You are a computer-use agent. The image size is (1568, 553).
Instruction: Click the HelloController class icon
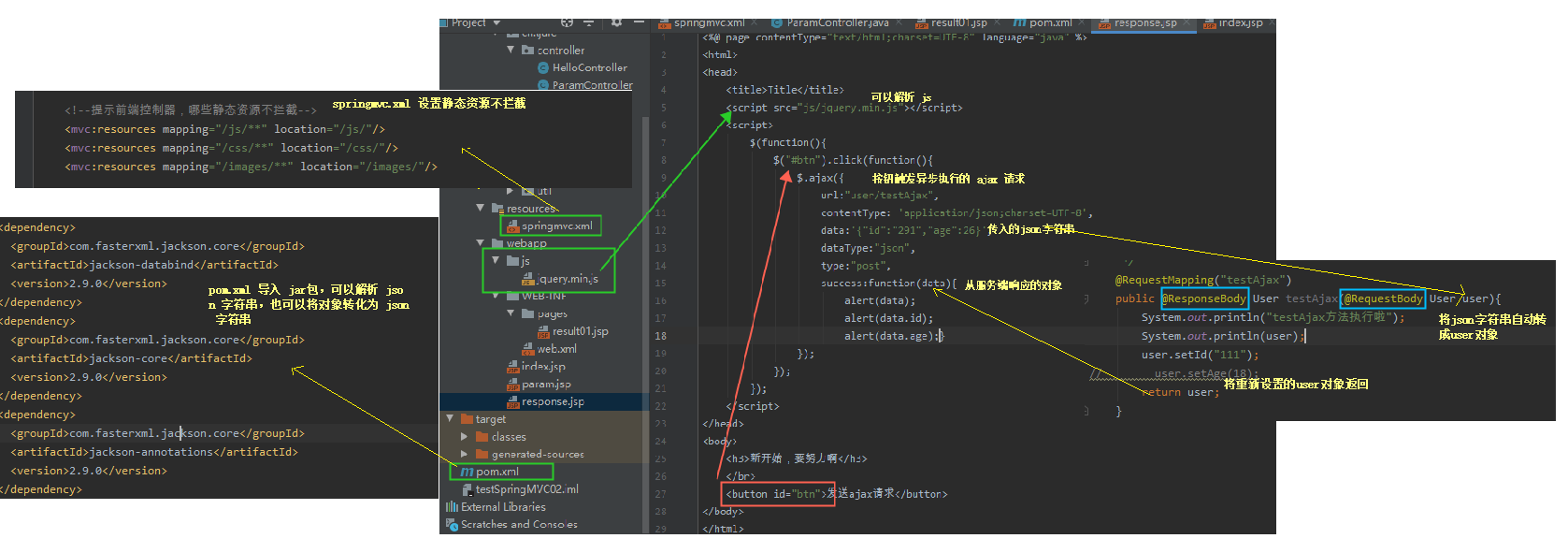coord(543,67)
